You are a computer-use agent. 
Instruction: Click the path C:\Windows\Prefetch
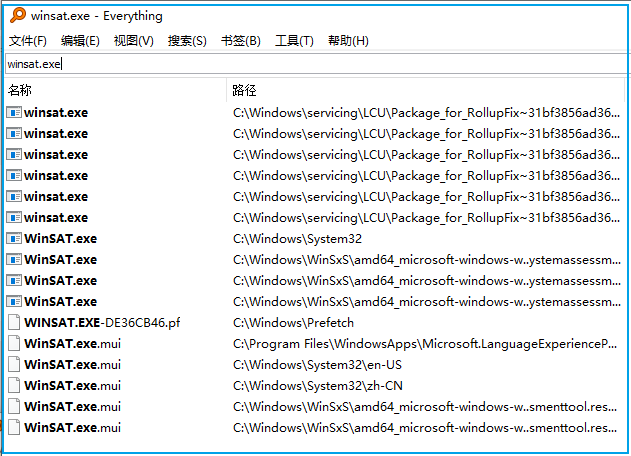pyautogui.click(x=293, y=323)
